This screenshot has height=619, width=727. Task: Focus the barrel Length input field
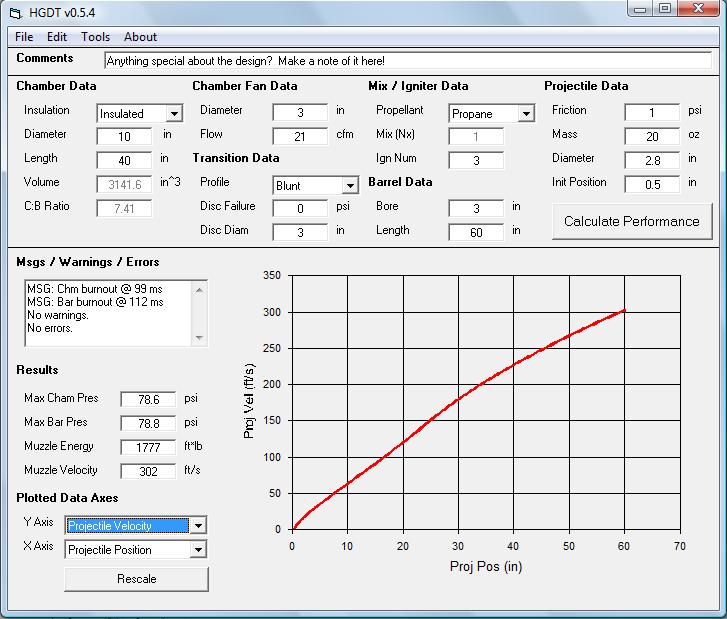pos(476,233)
